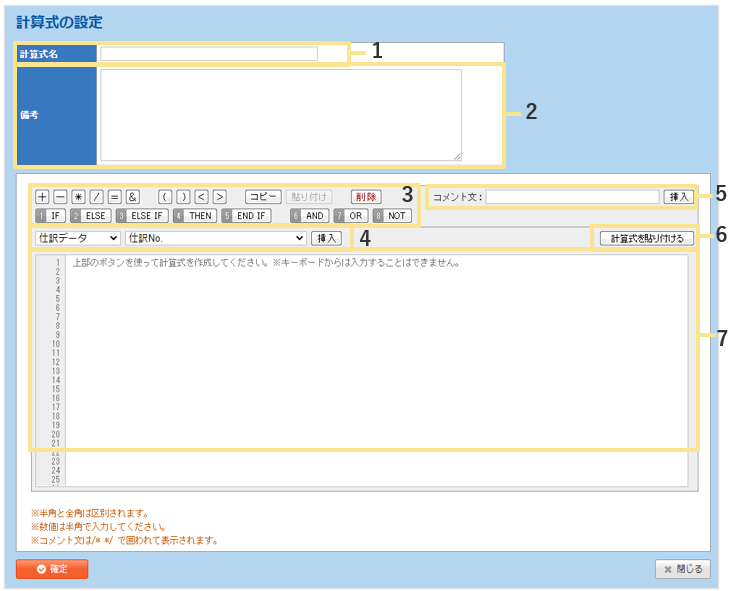Screen dimensions: 730x591
Task: Click the orange 確定 confirm button
Action: point(52,569)
